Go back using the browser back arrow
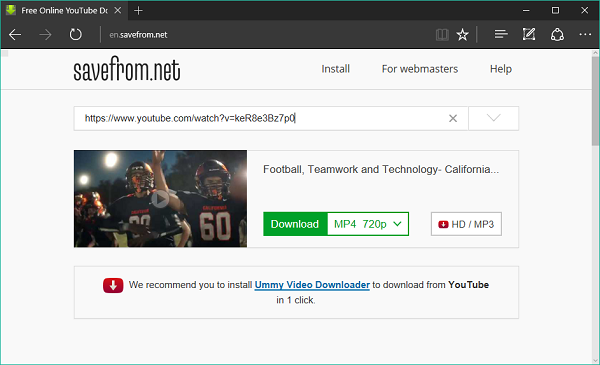The height and width of the screenshot is (365, 600). click(x=15, y=35)
